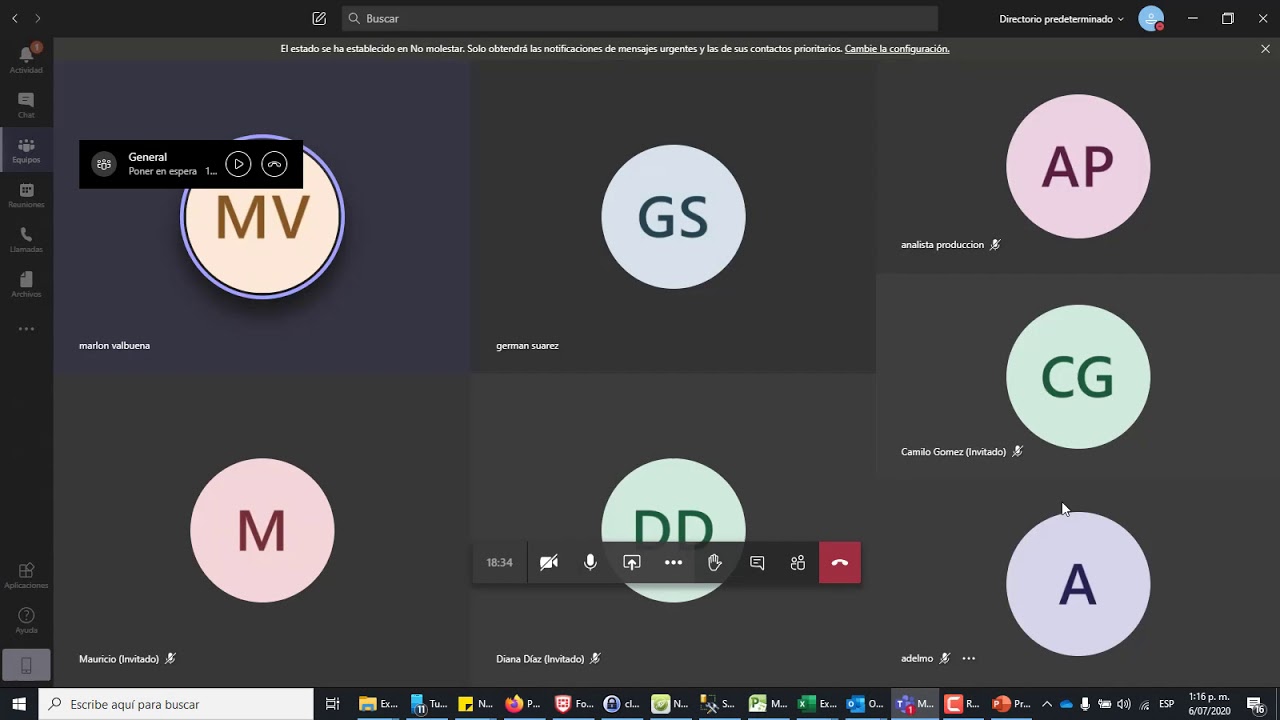1280x720 pixels.
Task: Click in the Buscar search box
Action: tap(640, 18)
